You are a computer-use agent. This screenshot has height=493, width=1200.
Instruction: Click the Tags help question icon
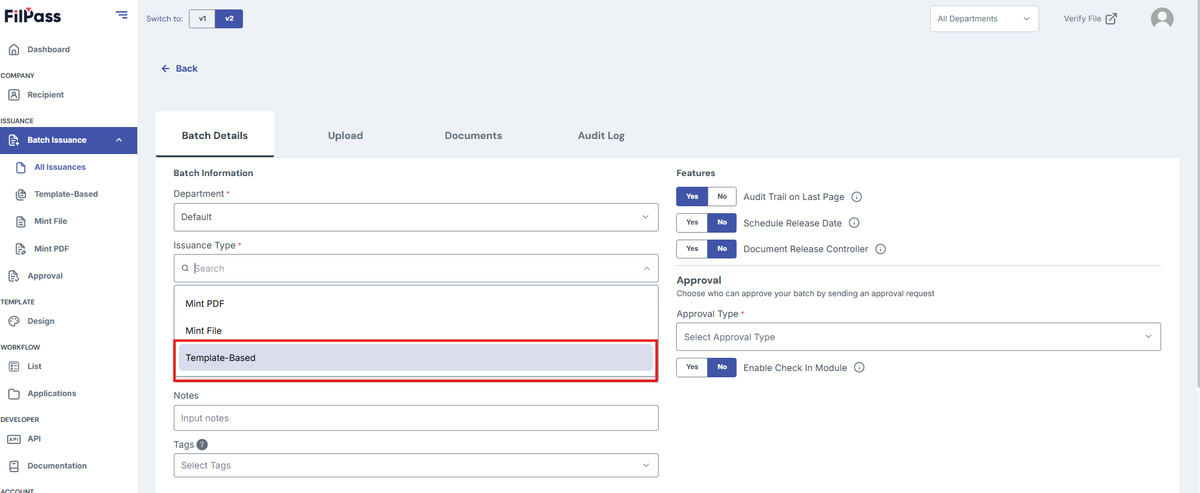pos(202,444)
